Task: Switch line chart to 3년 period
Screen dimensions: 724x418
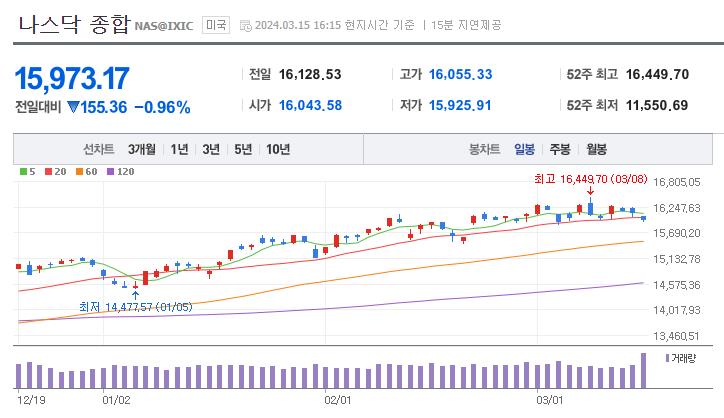Action: (x=211, y=149)
